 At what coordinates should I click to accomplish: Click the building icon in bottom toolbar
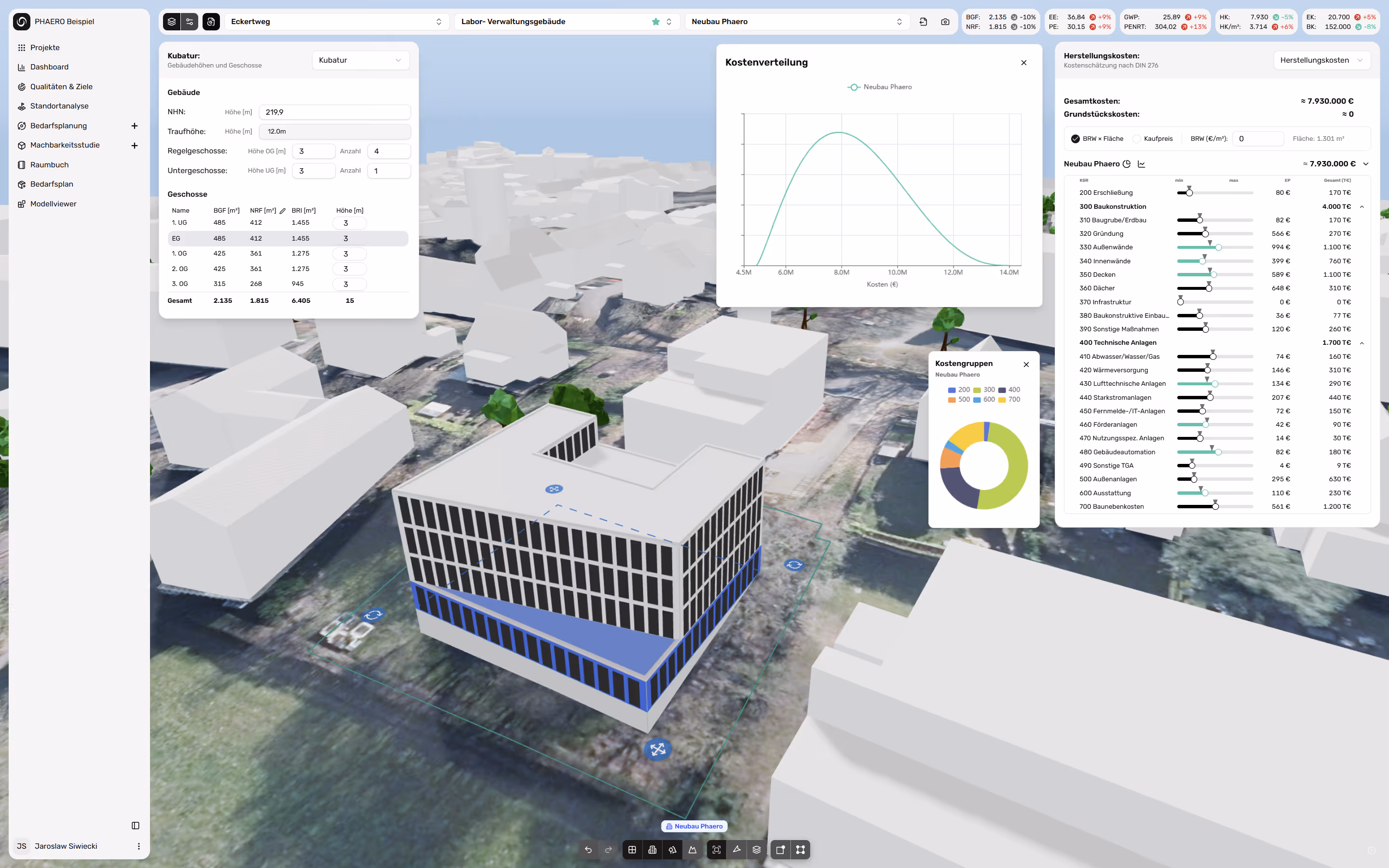coord(652,850)
